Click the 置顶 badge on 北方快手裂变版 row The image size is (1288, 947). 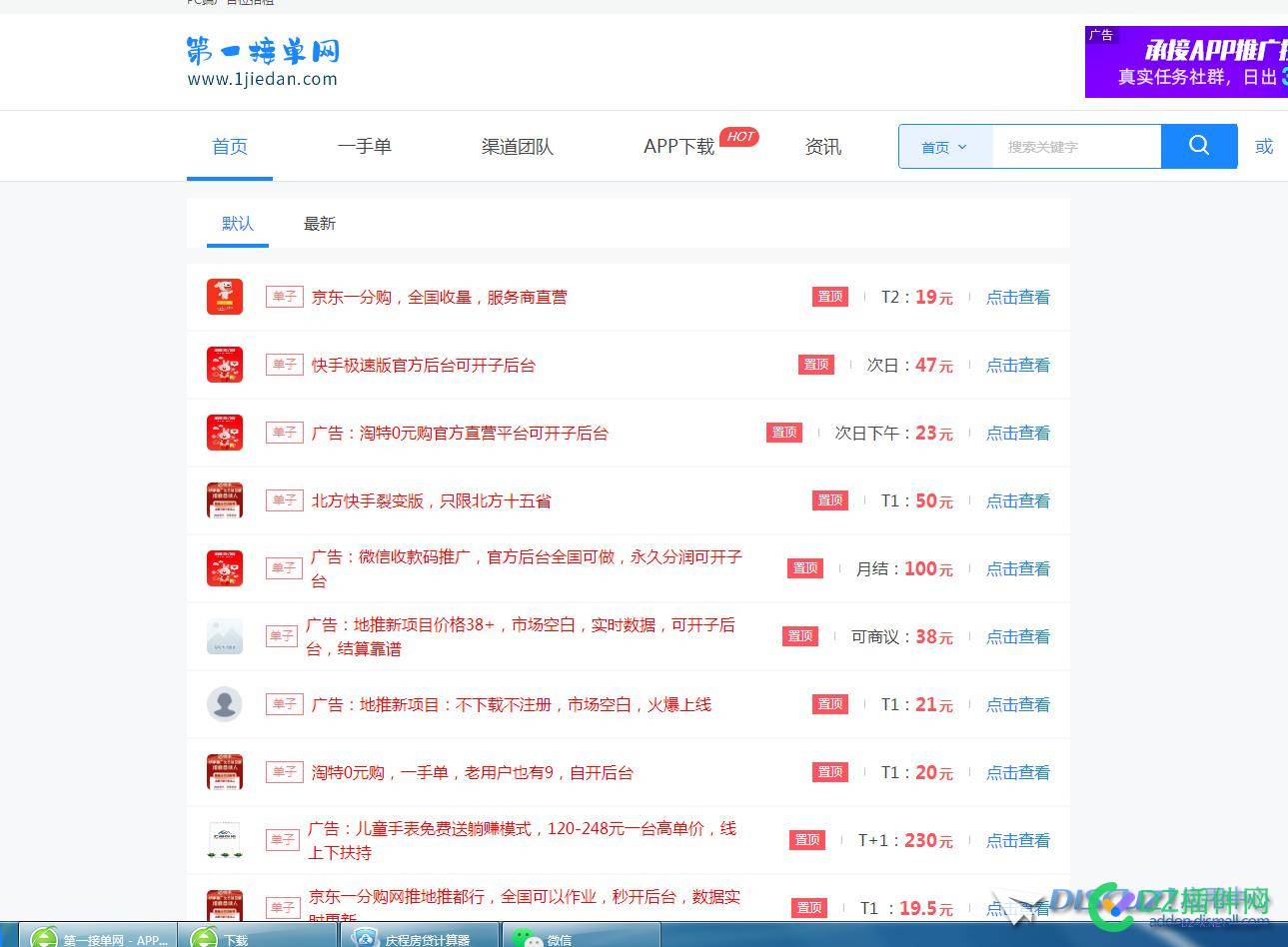tap(830, 500)
